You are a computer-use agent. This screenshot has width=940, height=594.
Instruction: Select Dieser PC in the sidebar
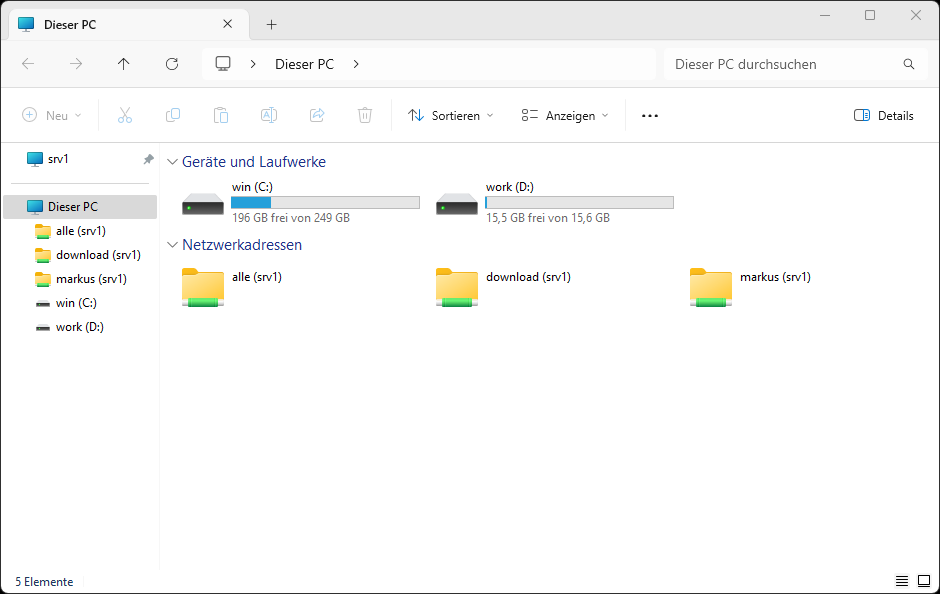click(80, 207)
